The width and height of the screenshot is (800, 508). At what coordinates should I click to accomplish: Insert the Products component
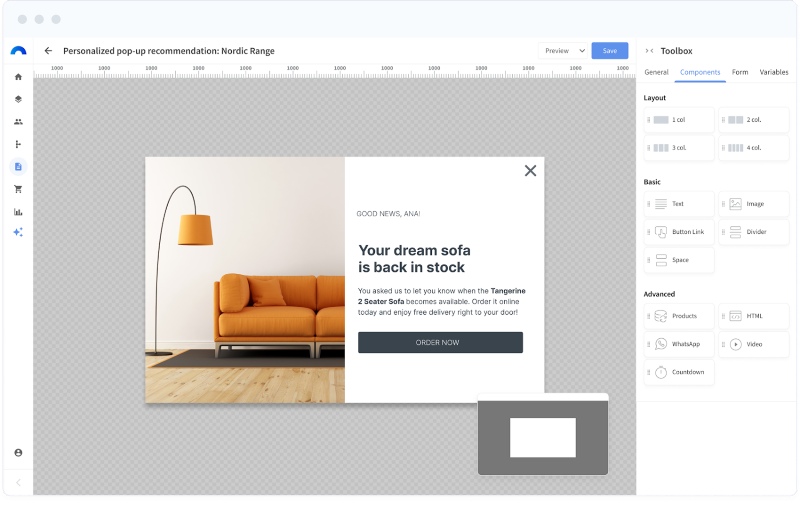point(679,316)
